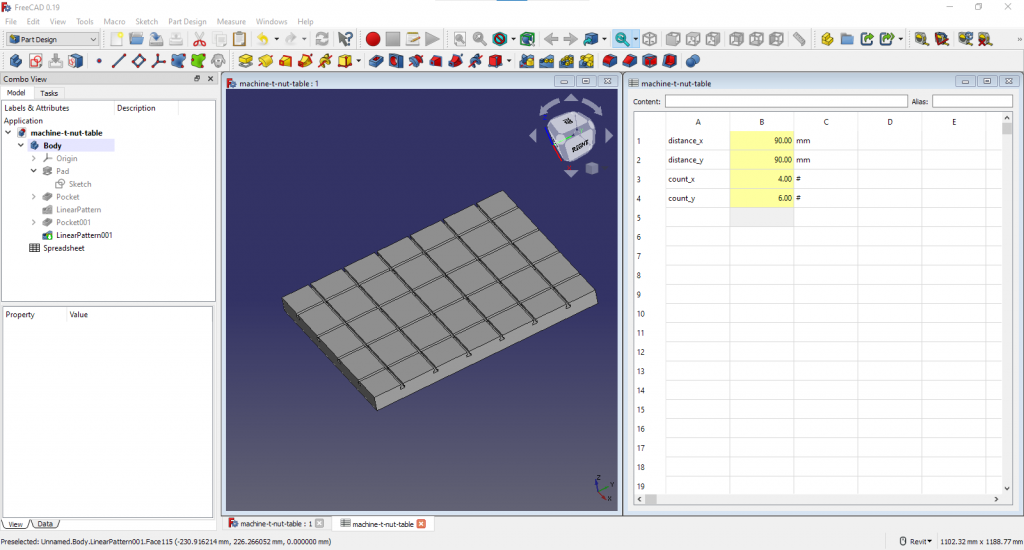Image resolution: width=1024 pixels, height=550 pixels.
Task: Click the Create sketch icon
Action: coord(36,61)
